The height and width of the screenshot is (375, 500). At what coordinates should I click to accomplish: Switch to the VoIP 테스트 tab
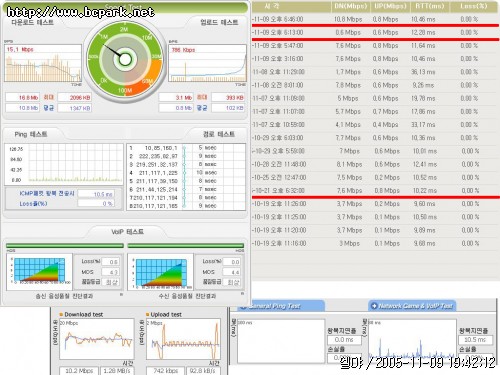tap(127, 232)
